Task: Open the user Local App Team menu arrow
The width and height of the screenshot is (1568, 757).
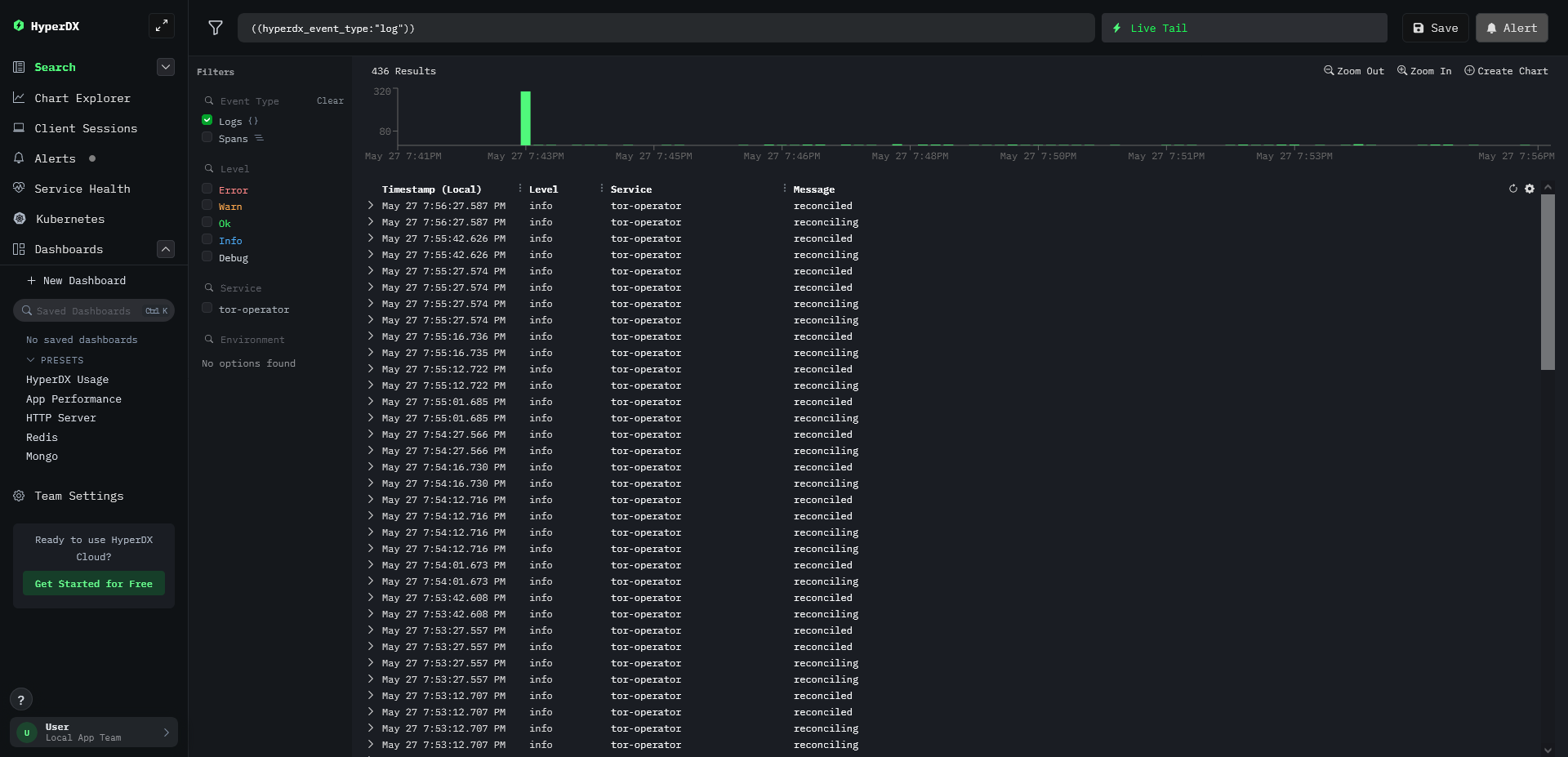Action: tap(167, 733)
